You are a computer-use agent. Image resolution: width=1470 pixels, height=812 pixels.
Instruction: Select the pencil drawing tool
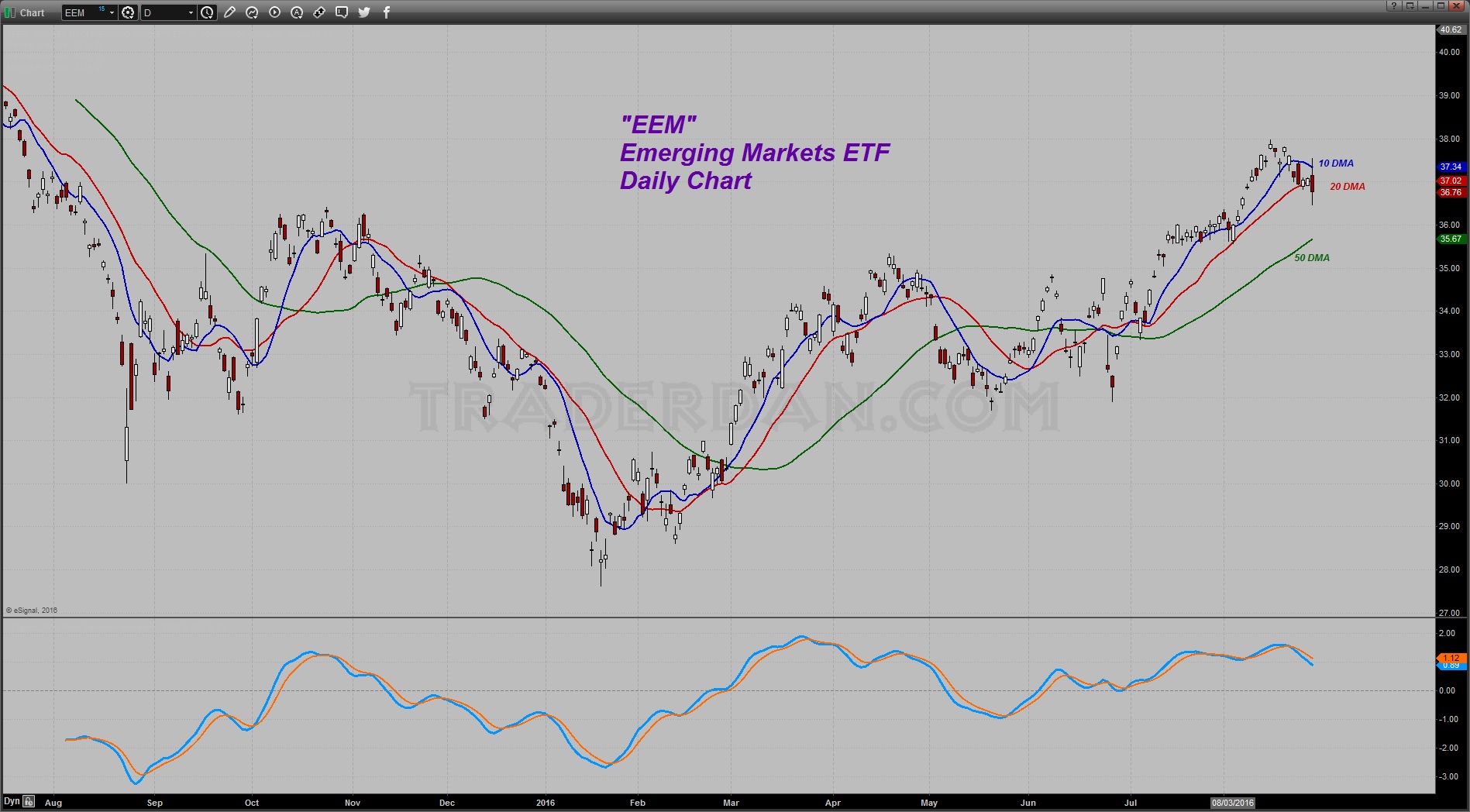pos(229,12)
